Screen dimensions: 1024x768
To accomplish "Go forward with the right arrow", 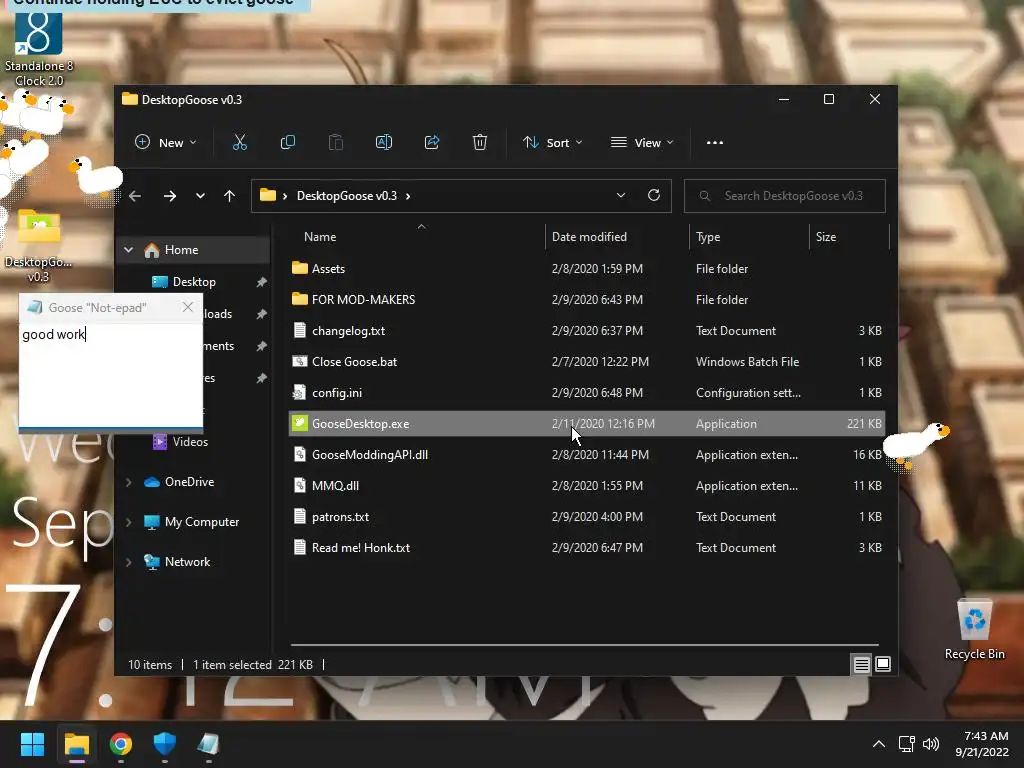I will [x=170, y=196].
